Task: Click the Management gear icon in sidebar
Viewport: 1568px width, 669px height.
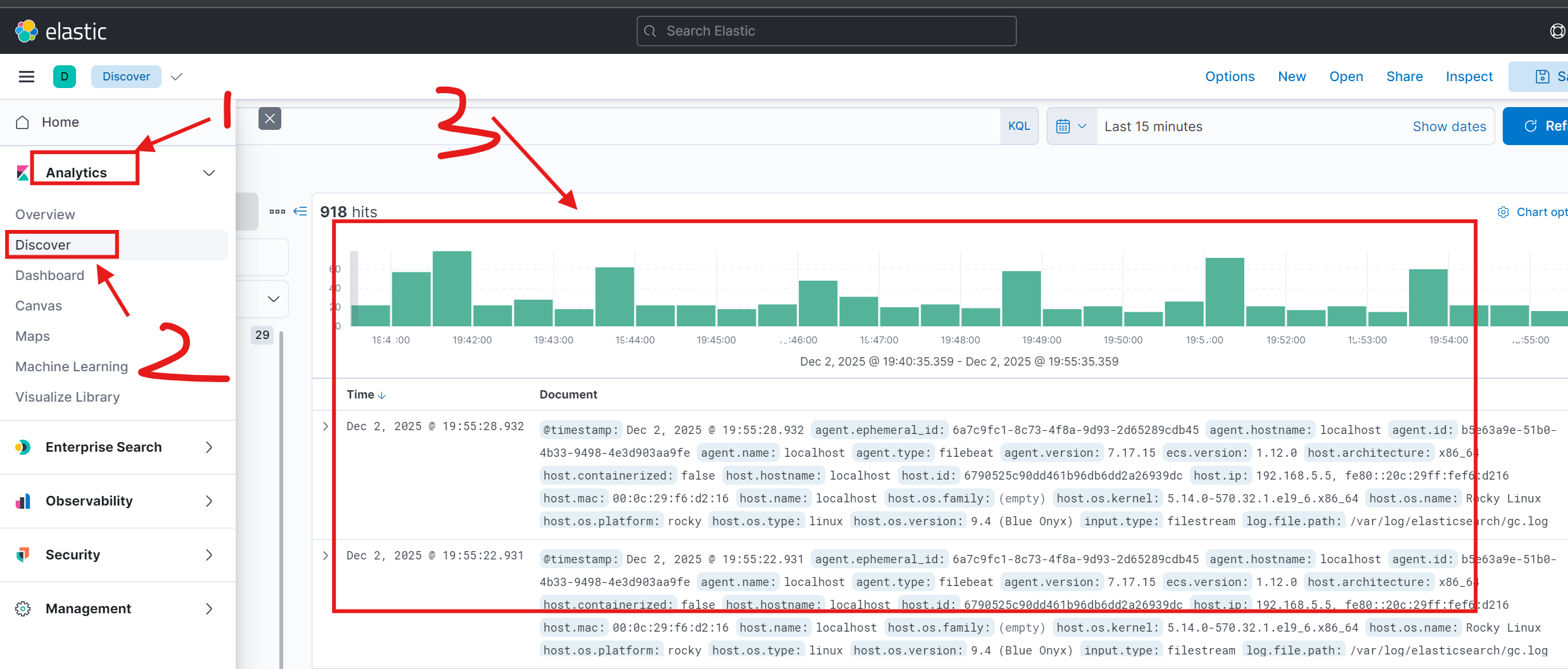Action: (23, 608)
